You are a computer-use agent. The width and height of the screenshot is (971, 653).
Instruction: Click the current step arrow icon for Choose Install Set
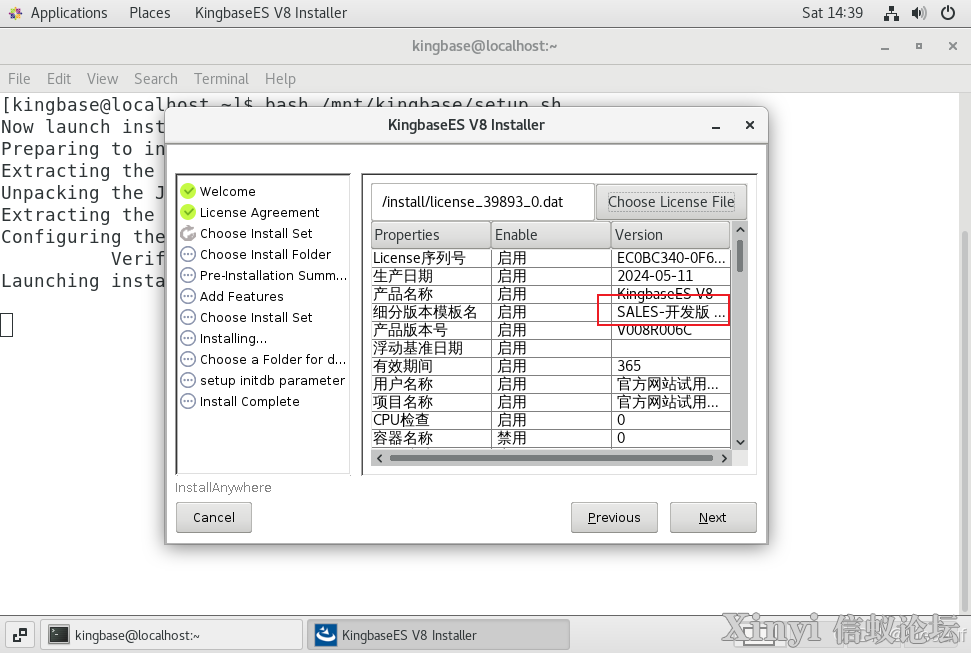pyautogui.click(x=188, y=233)
